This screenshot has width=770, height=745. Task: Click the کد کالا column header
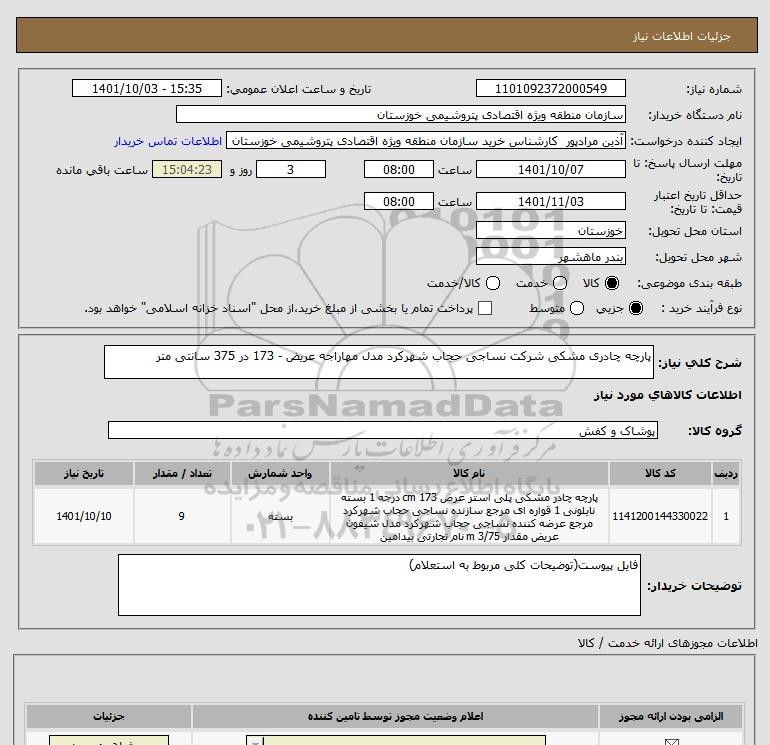point(660,473)
